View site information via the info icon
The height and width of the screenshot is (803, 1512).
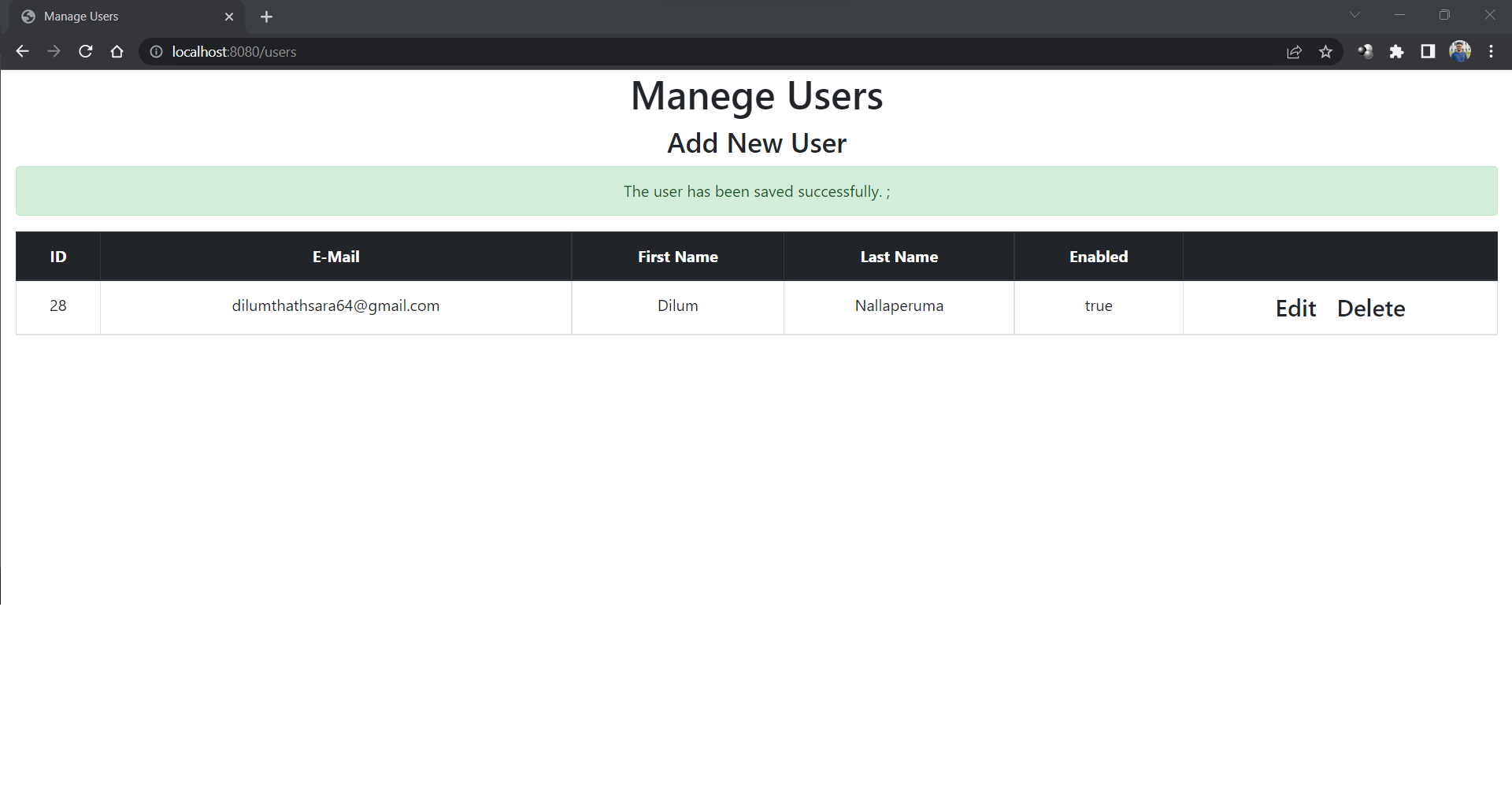[x=155, y=52]
